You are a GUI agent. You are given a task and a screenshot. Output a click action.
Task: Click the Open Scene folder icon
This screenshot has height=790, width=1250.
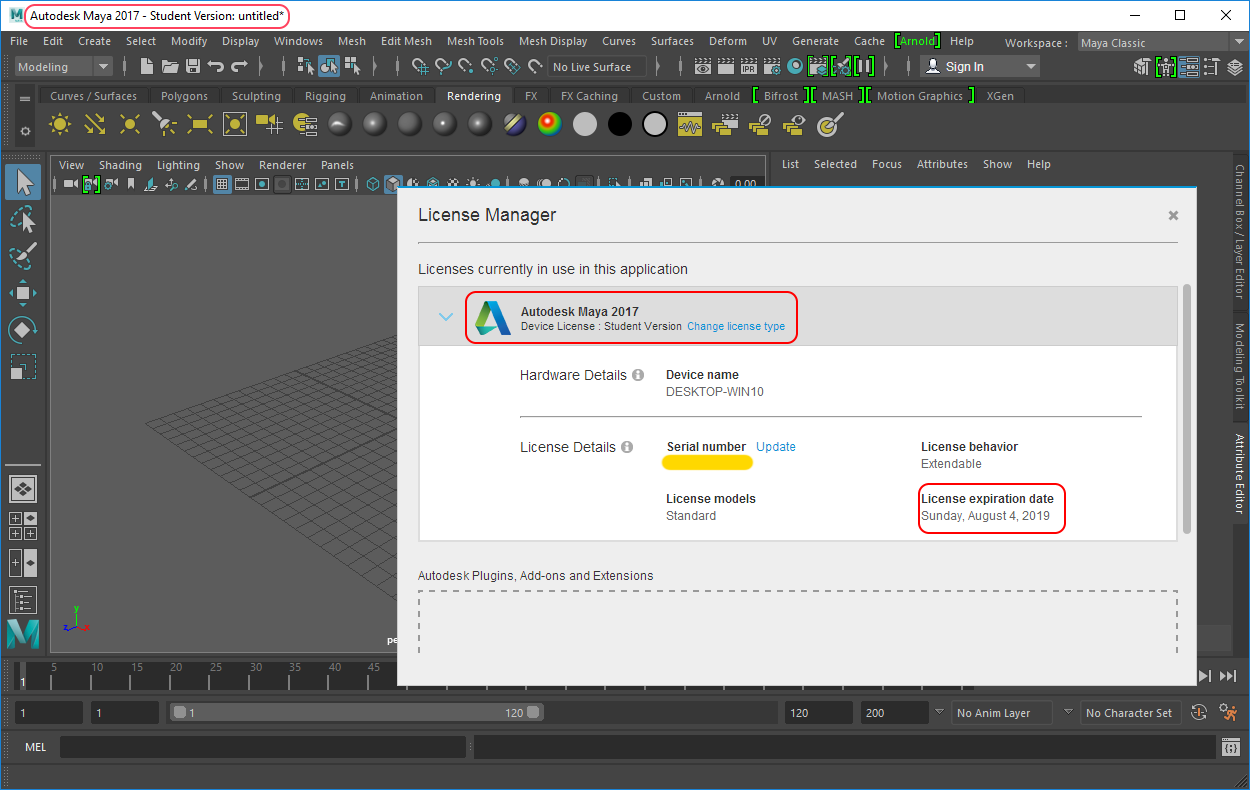point(170,67)
